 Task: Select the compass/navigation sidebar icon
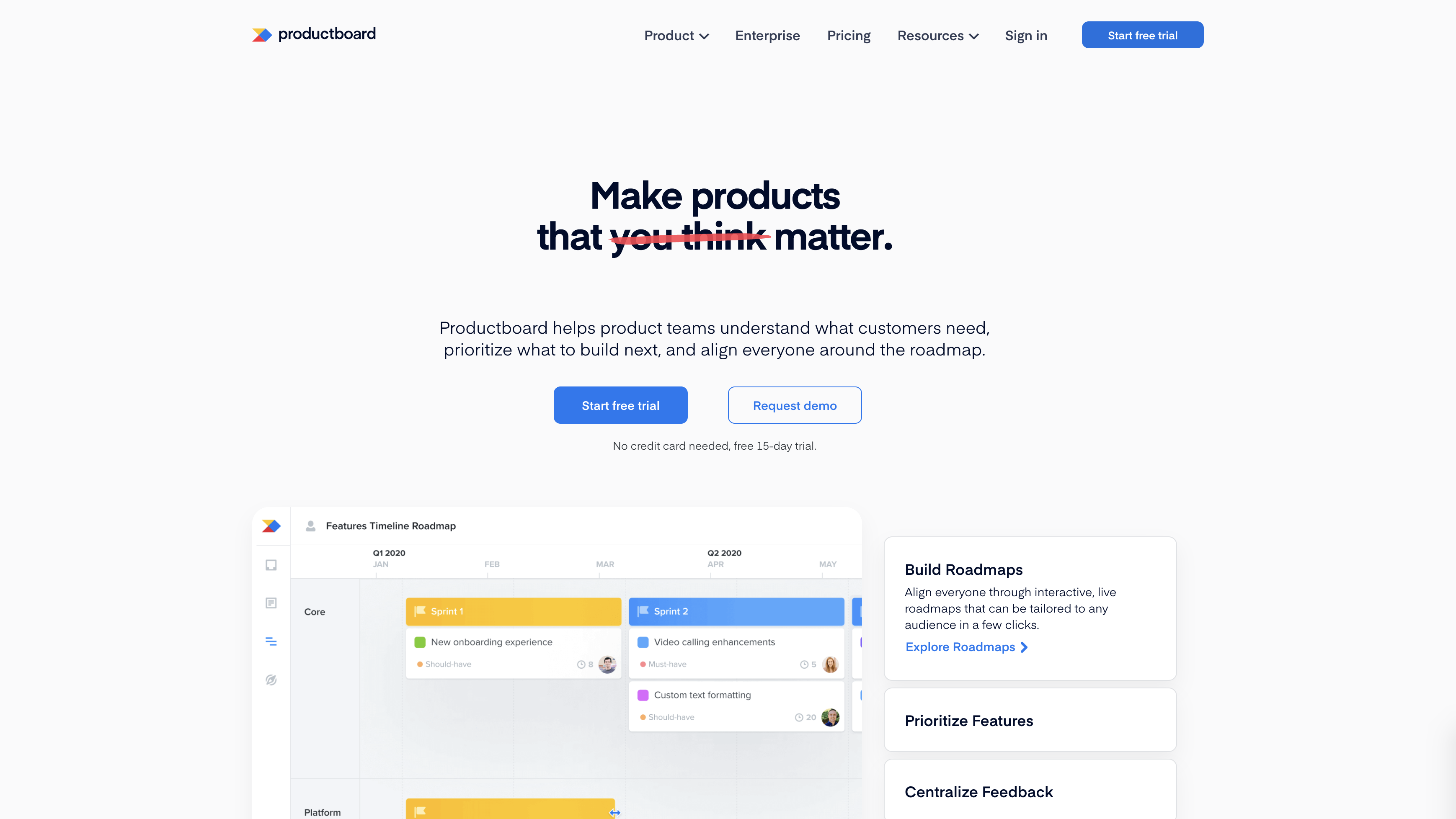pos(270,680)
